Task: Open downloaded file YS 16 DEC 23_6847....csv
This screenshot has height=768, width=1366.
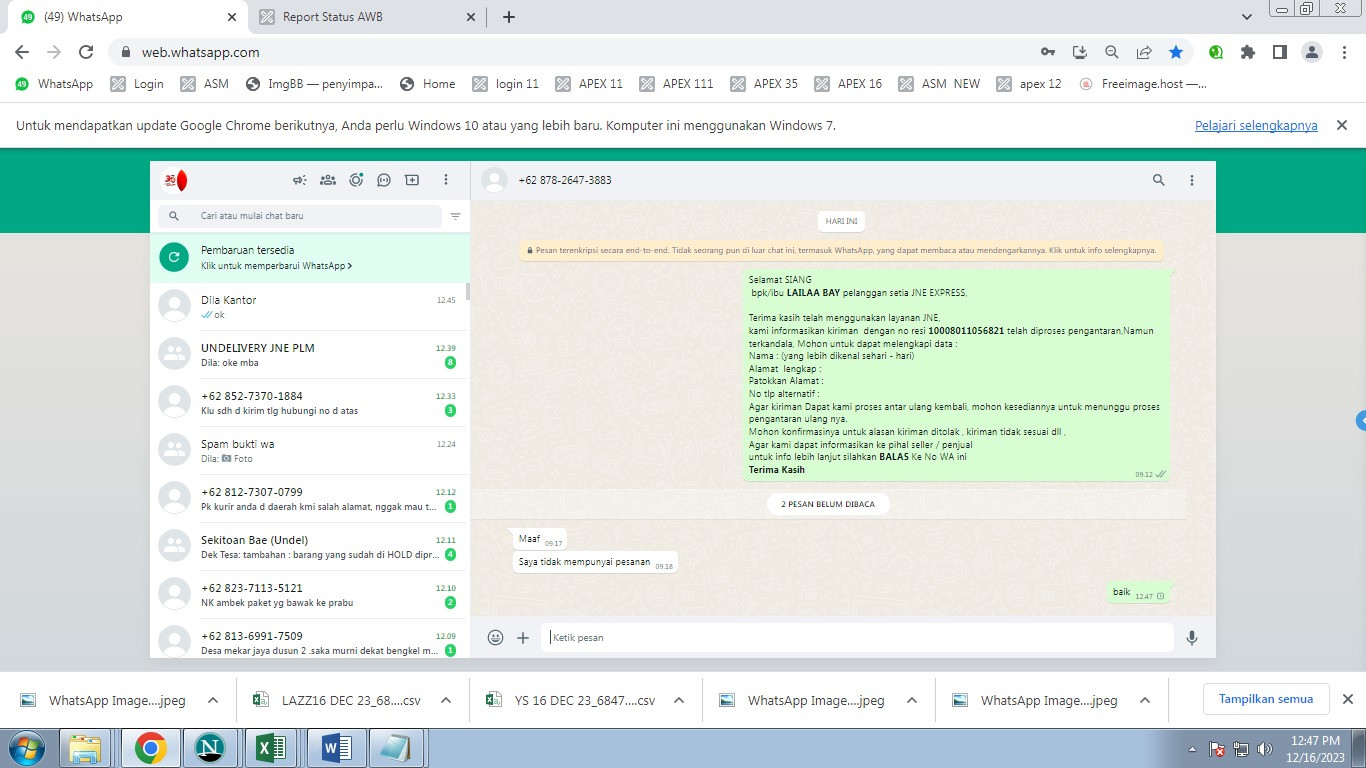Action: [571, 700]
